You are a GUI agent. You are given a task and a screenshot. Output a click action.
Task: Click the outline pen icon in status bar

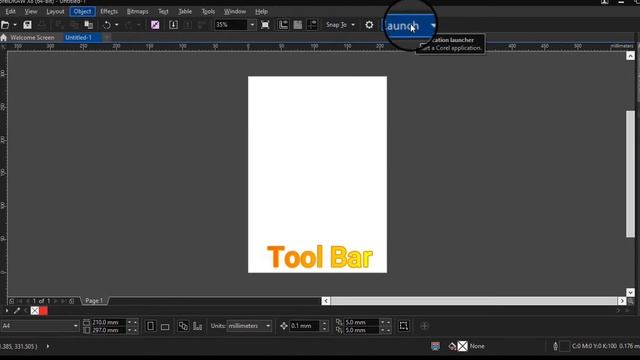pos(555,346)
